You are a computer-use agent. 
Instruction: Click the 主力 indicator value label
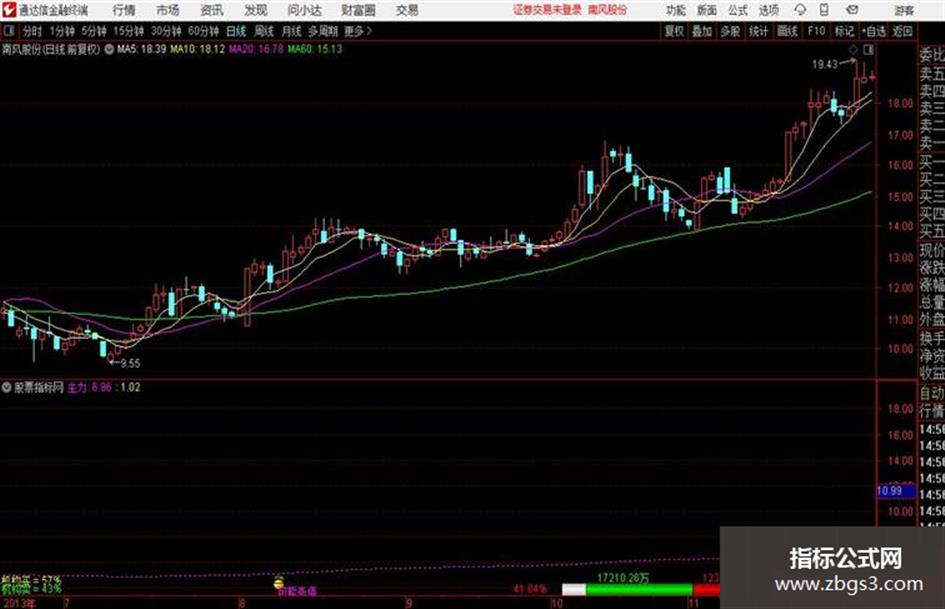[x=89, y=387]
